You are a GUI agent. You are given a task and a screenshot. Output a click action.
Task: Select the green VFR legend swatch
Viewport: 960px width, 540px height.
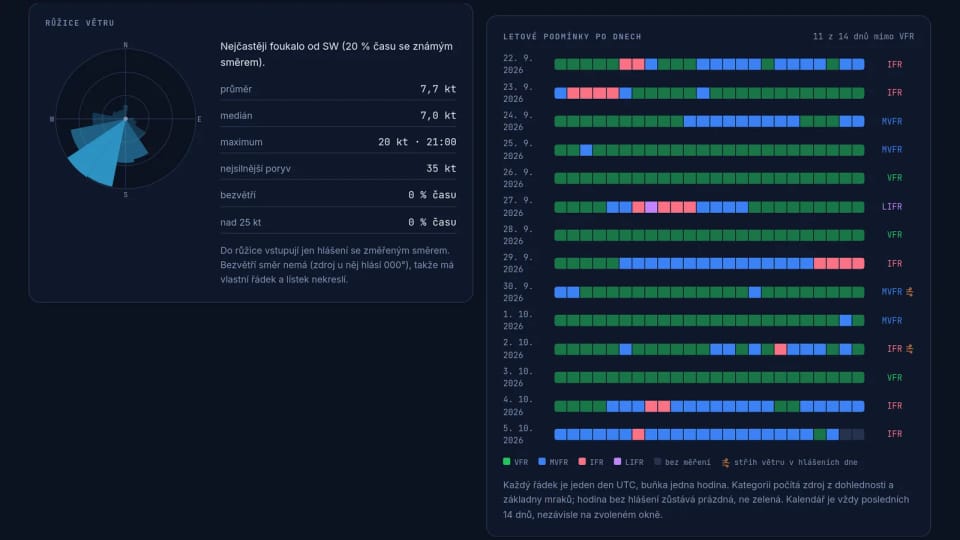tap(506, 462)
